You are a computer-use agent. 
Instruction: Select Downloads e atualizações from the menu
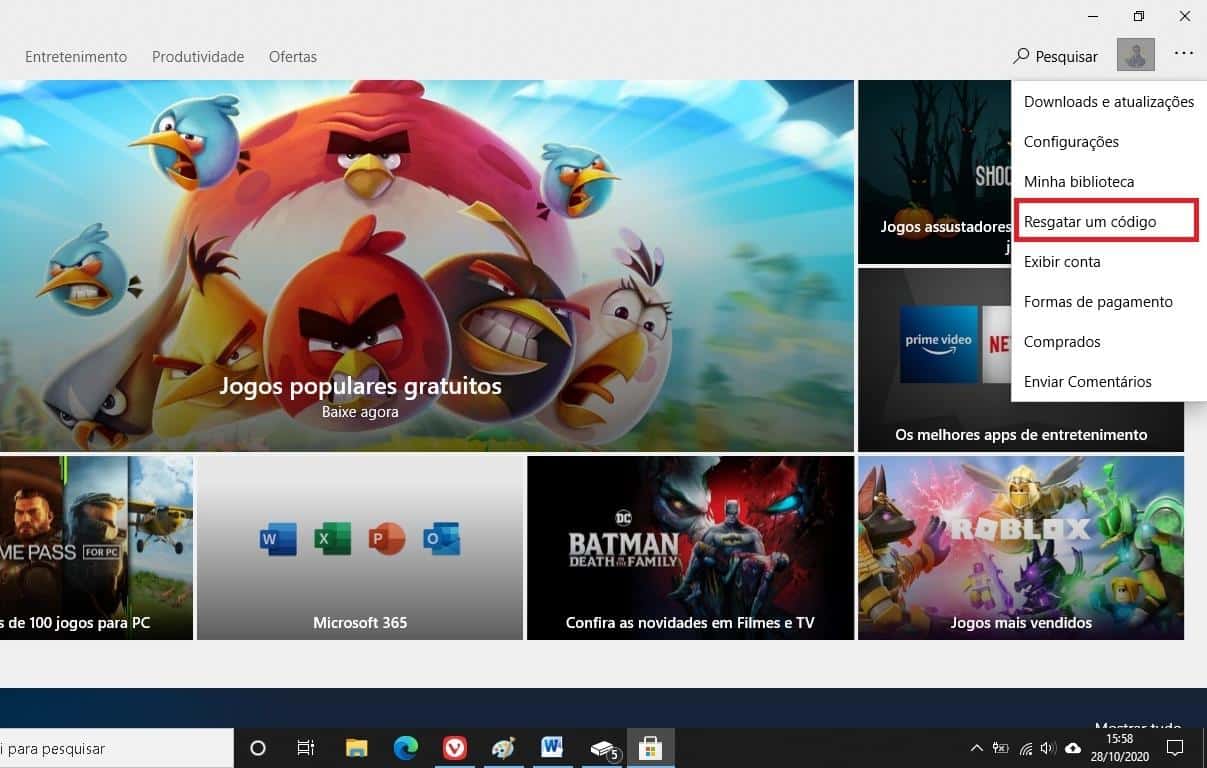point(1109,102)
